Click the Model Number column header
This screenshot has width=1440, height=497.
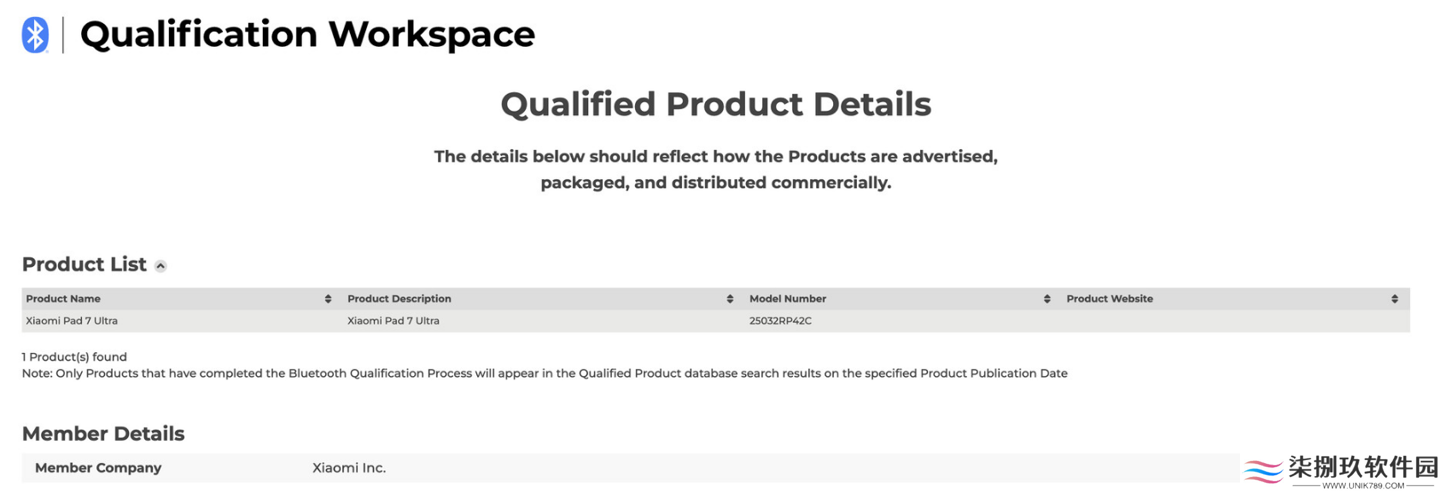tap(788, 299)
